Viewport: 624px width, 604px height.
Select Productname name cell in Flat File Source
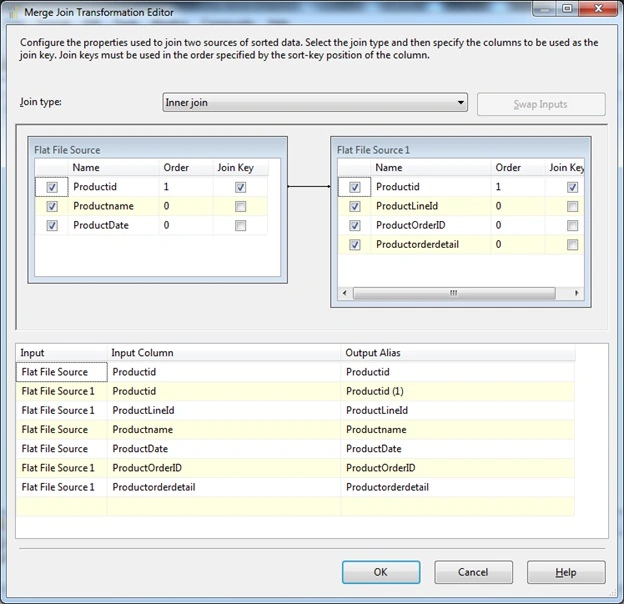pyautogui.click(x=113, y=206)
